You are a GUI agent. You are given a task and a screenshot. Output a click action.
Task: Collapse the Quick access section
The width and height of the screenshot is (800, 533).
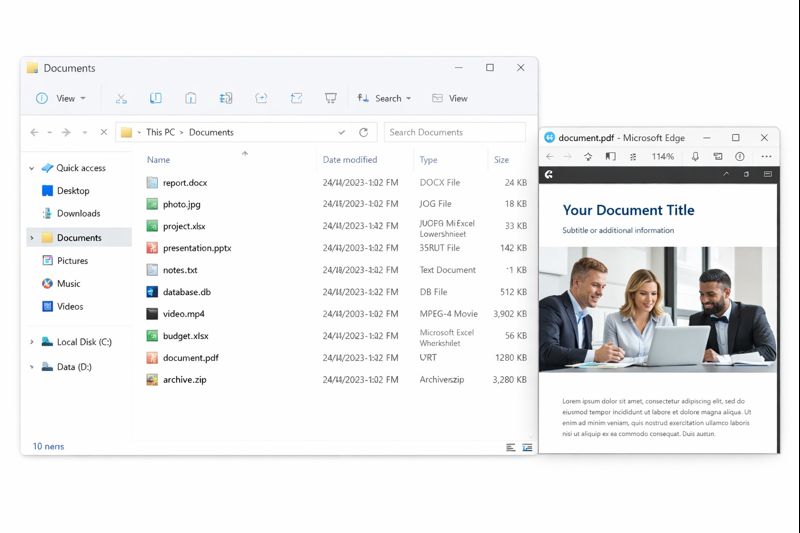tap(32, 168)
